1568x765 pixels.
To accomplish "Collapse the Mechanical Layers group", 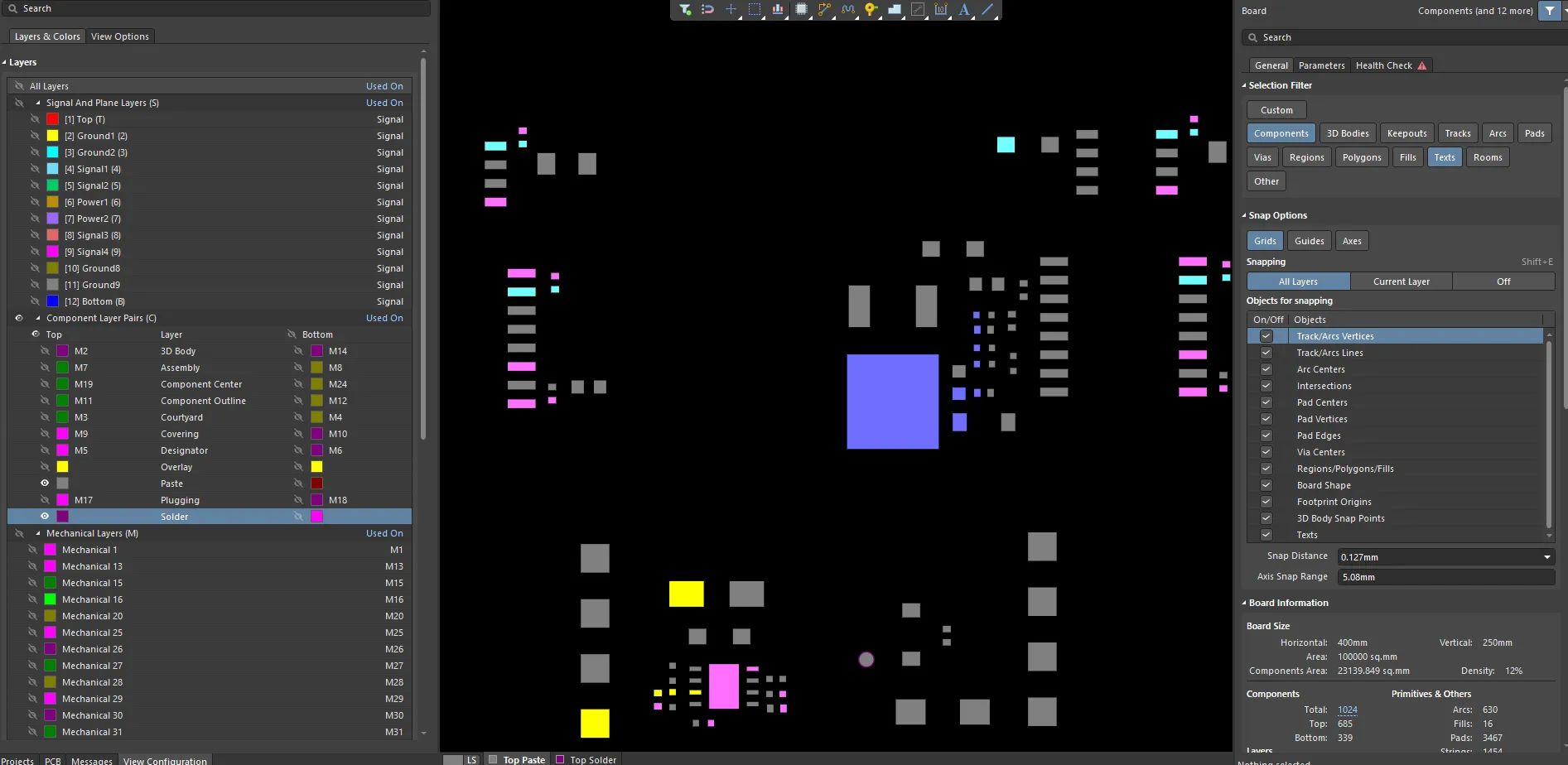I will click(x=38, y=533).
